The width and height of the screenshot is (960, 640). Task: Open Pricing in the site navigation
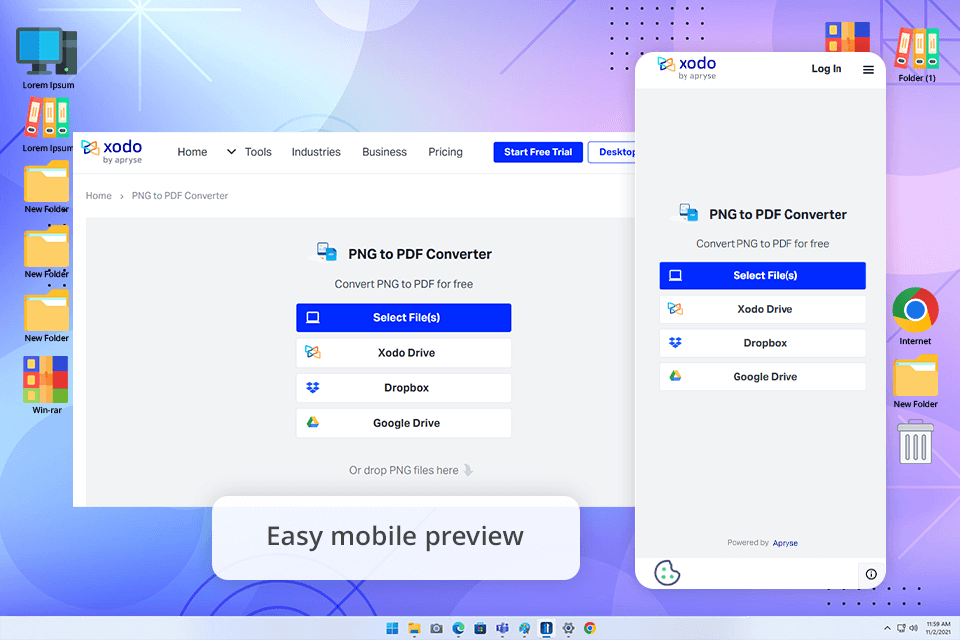click(x=445, y=152)
